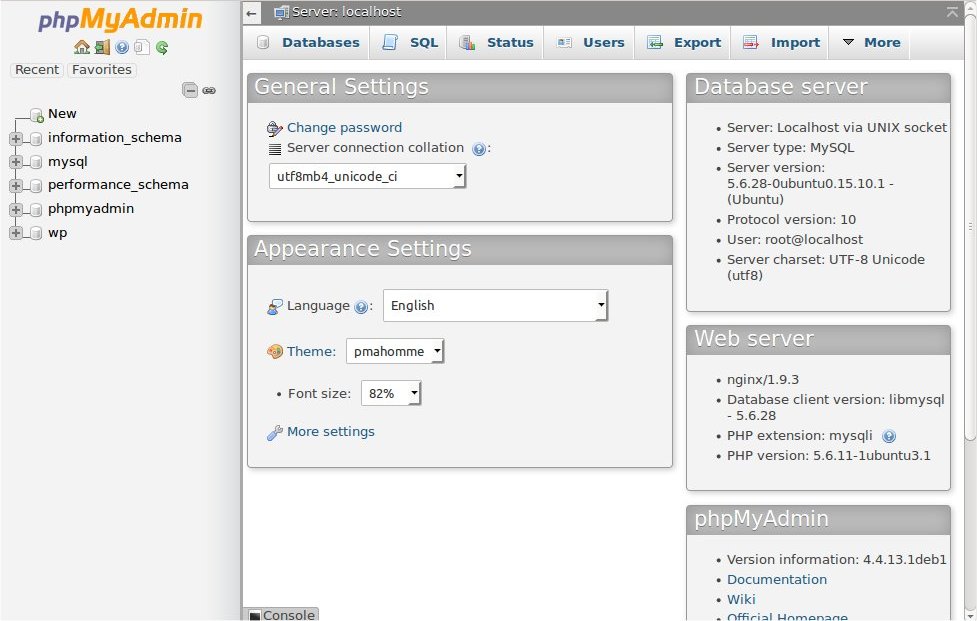977x621 pixels.
Task: Click the documentation page icon in sidebar
Action: (141, 47)
